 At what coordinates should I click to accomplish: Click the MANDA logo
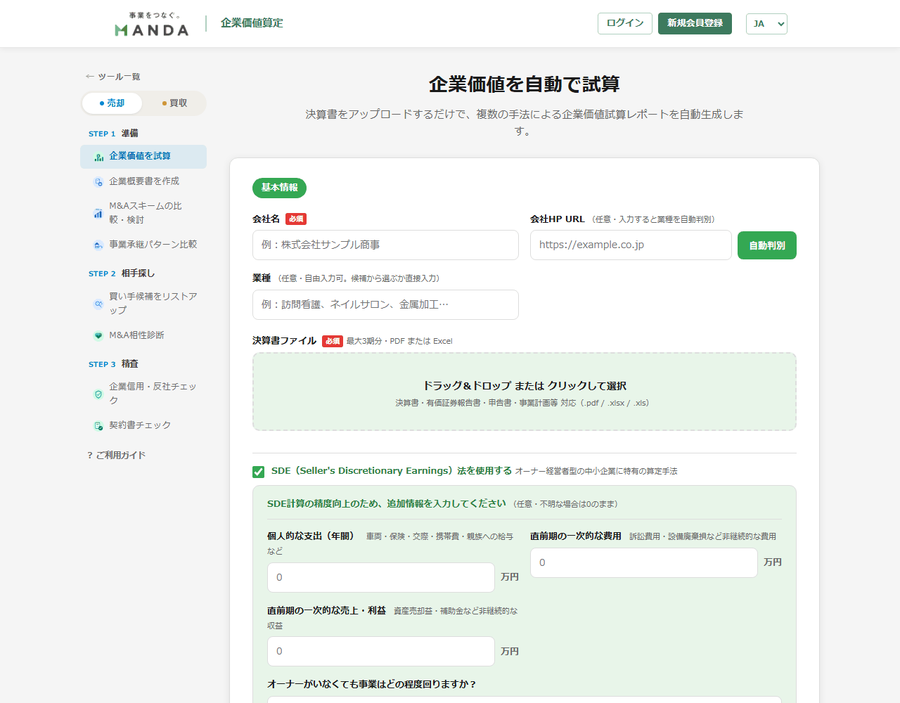[152, 24]
